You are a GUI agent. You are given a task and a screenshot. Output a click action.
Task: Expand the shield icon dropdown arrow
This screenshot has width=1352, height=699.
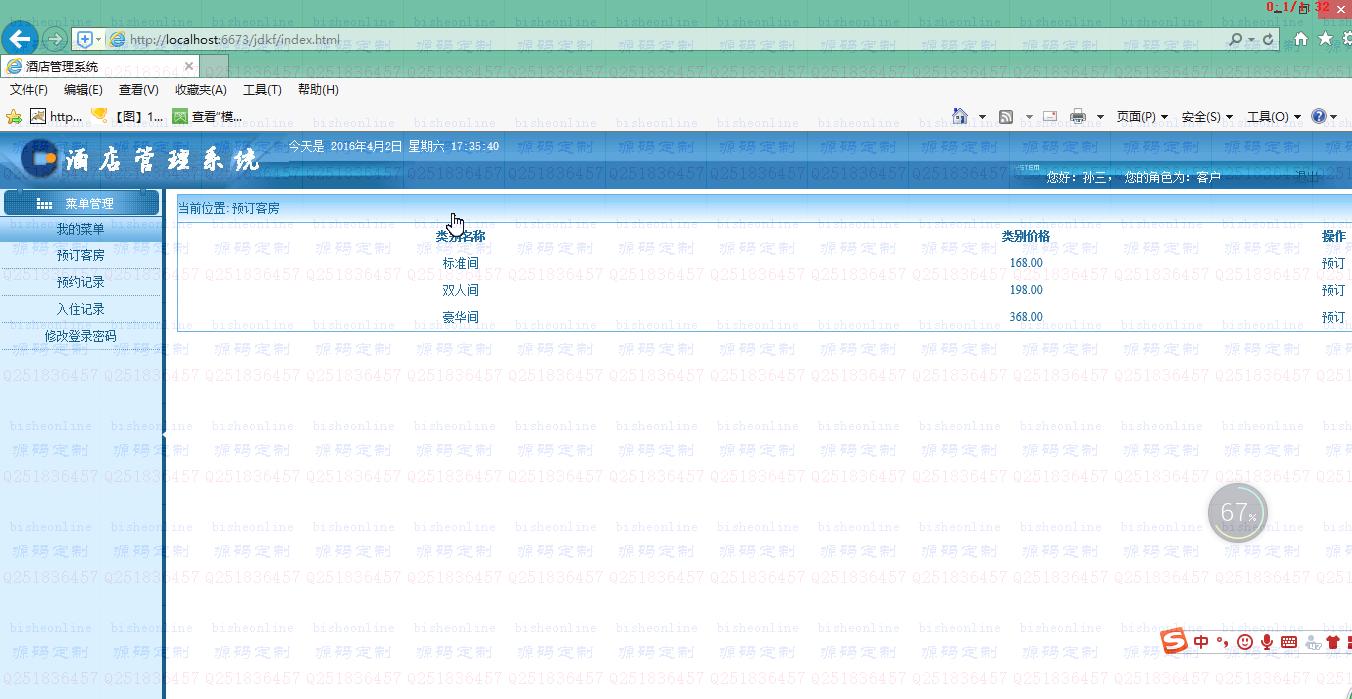[98, 39]
